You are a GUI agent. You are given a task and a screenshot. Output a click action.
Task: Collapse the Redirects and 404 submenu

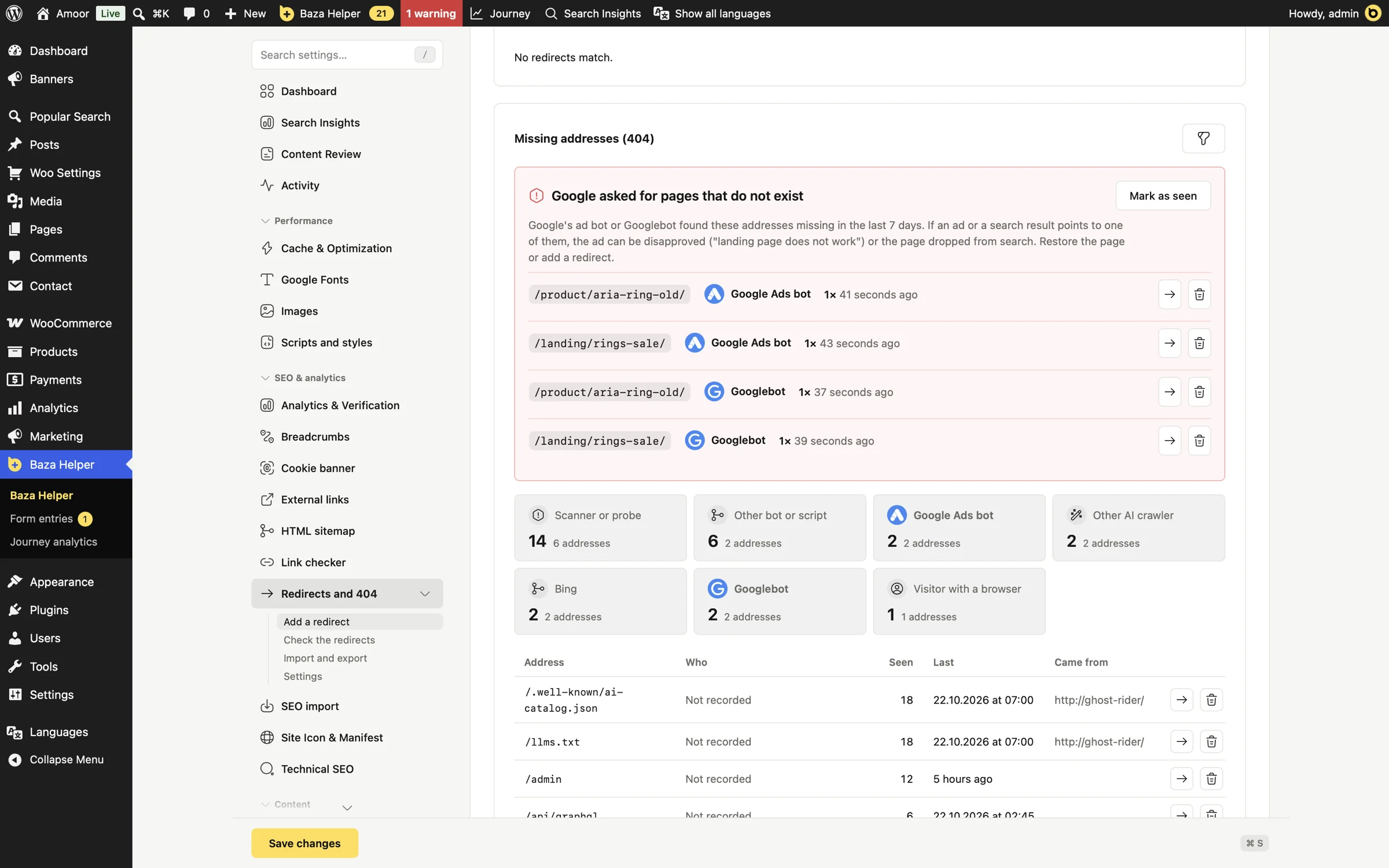click(x=425, y=594)
